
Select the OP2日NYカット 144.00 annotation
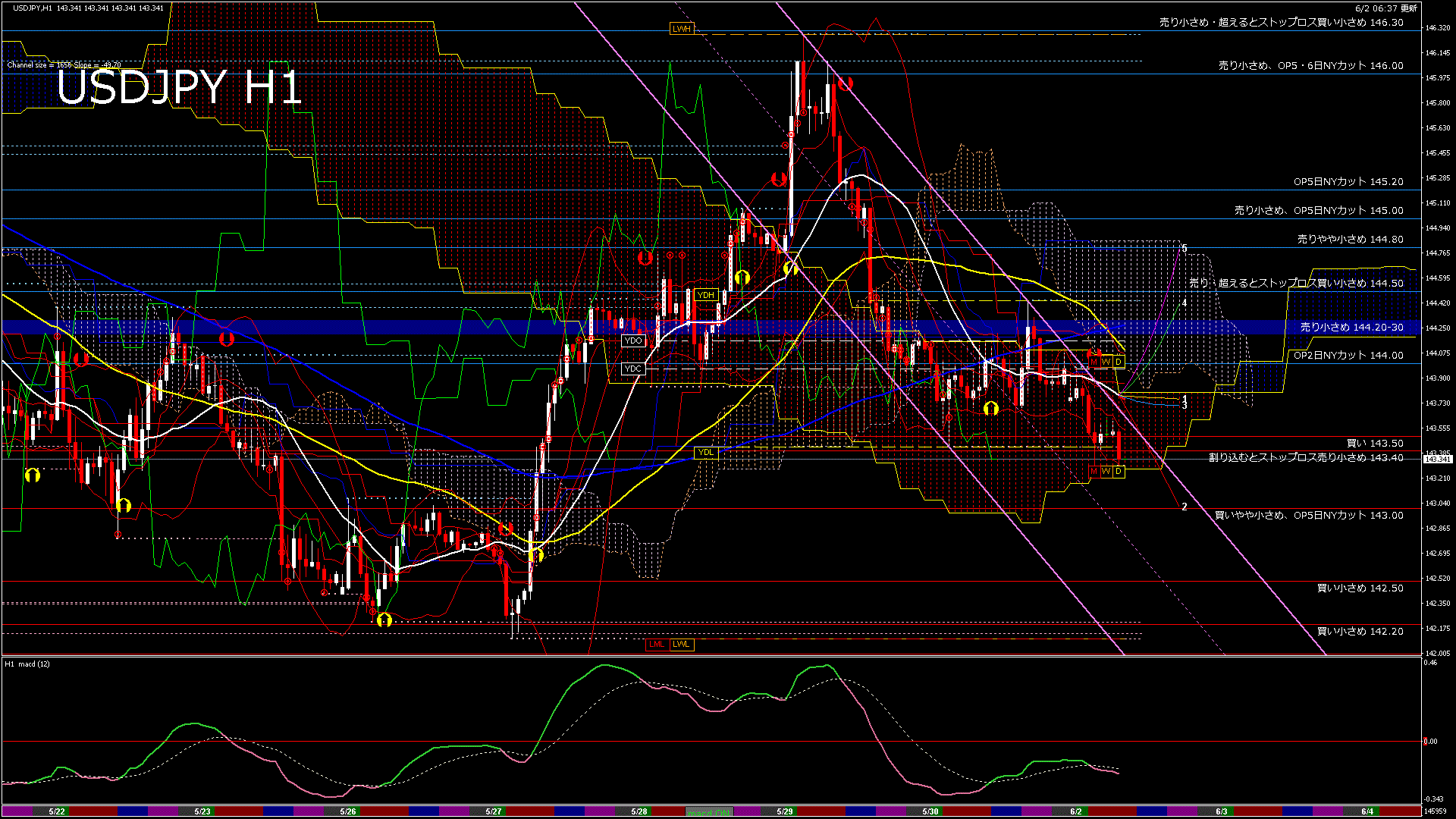[x=1348, y=356]
